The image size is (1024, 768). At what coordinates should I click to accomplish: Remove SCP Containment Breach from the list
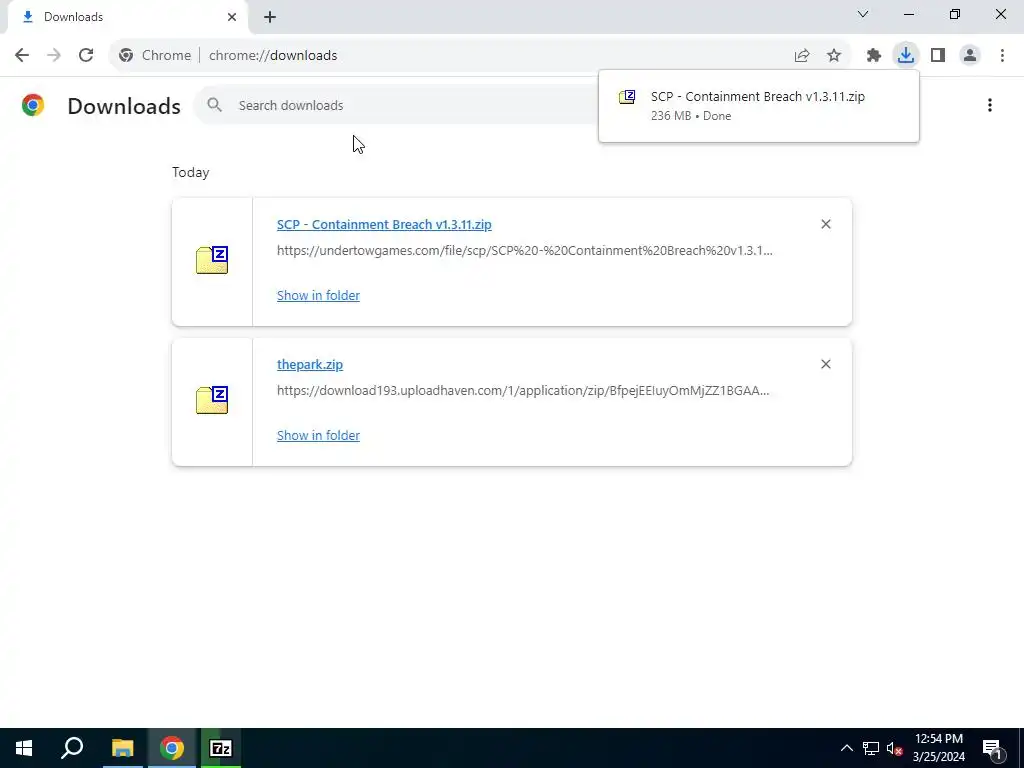coord(825,224)
